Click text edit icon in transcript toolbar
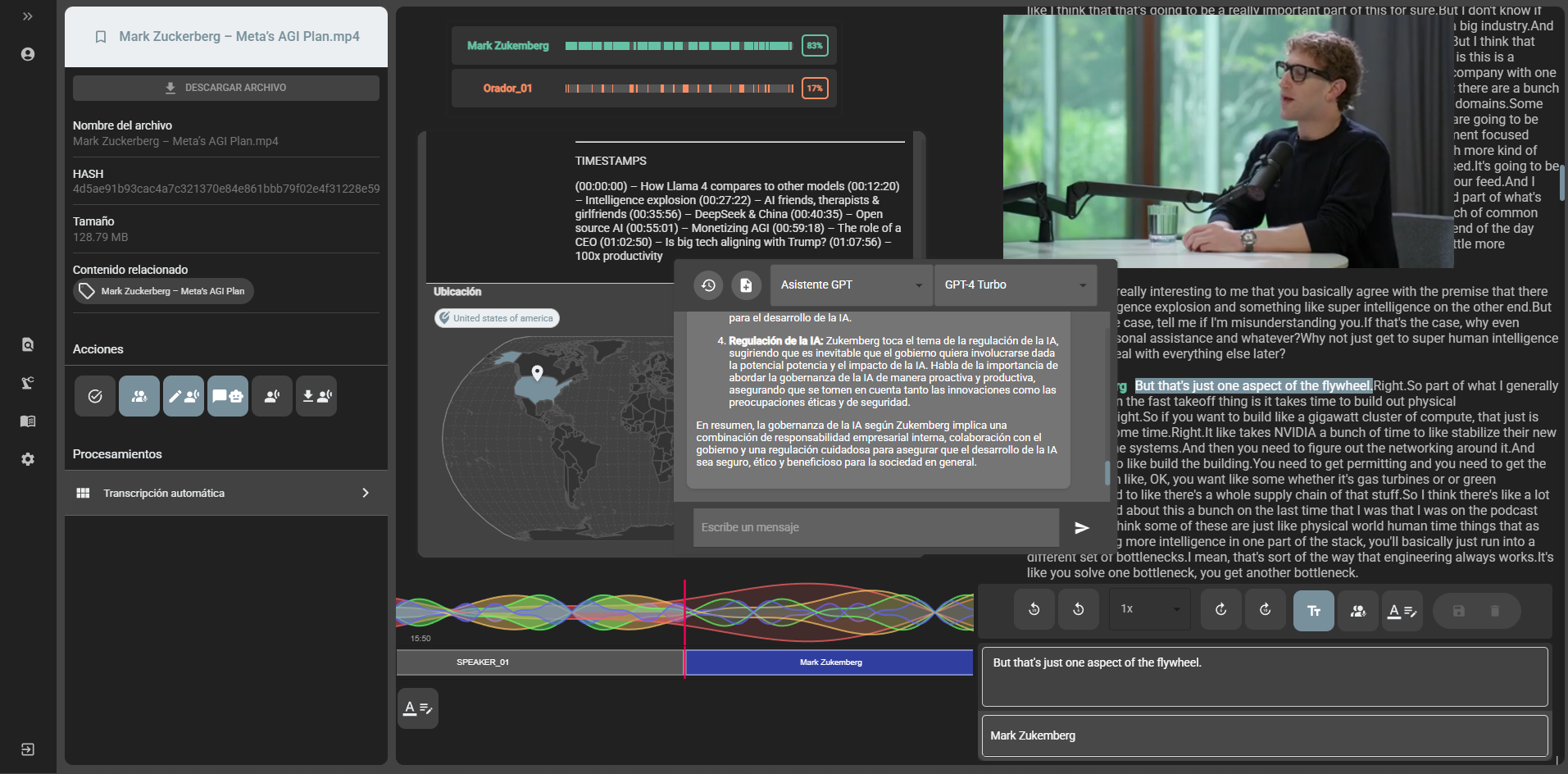This screenshot has width=1568, height=774. click(1402, 611)
